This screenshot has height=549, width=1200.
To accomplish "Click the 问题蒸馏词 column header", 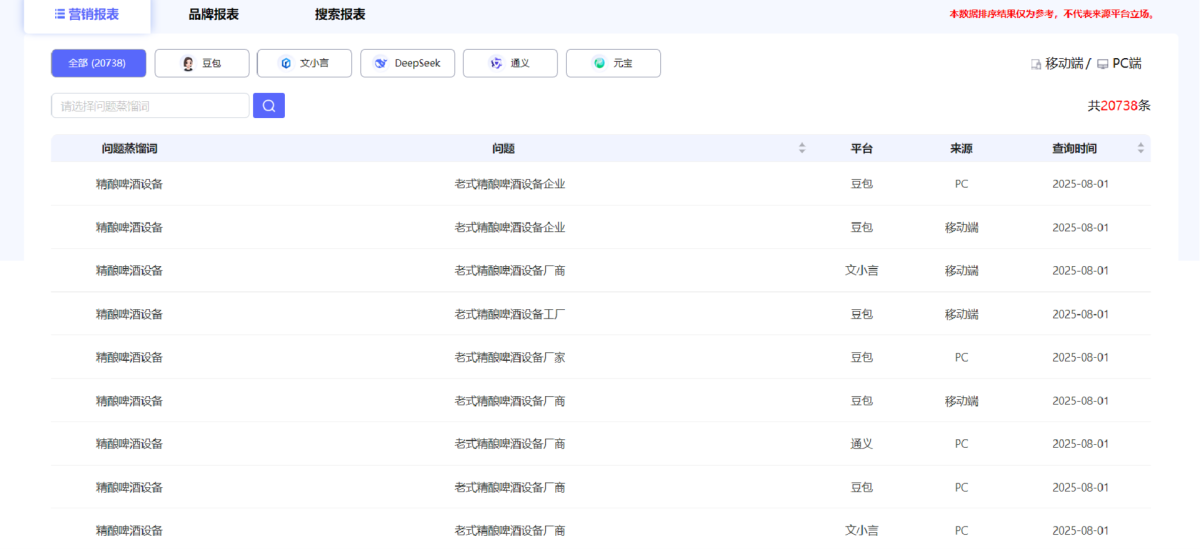I will 129,148.
